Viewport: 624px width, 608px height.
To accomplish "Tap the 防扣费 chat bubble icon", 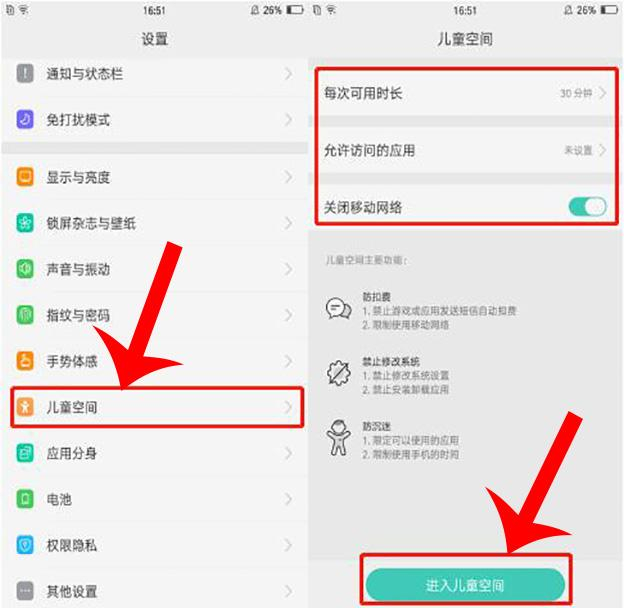I will click(x=339, y=308).
